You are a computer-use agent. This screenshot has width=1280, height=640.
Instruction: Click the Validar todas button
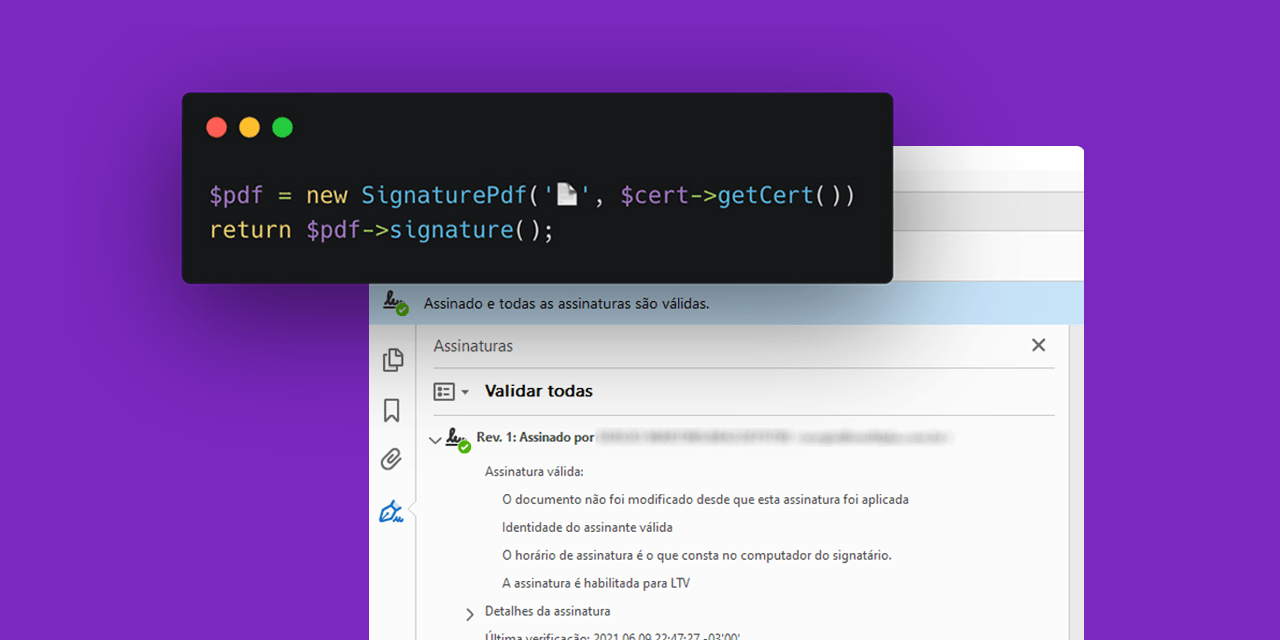(x=539, y=391)
